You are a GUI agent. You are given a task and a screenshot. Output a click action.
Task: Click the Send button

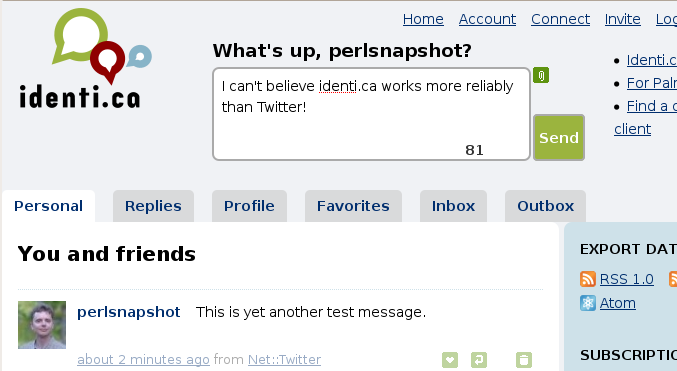[559, 137]
